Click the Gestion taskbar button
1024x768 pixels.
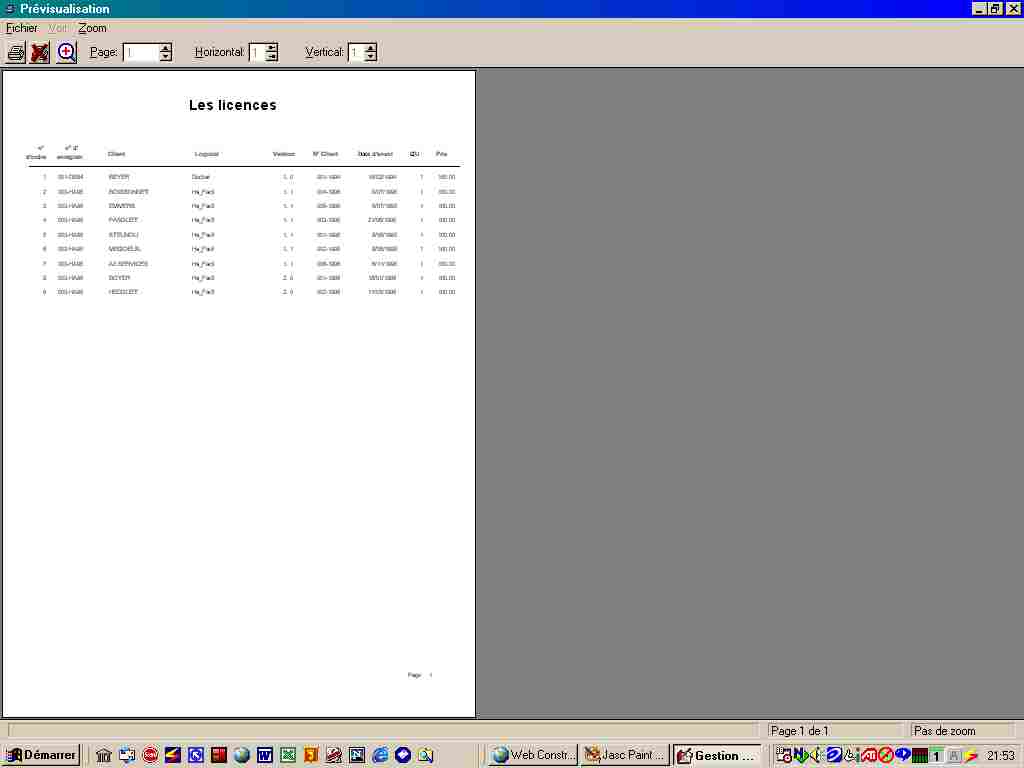pyautogui.click(x=716, y=756)
